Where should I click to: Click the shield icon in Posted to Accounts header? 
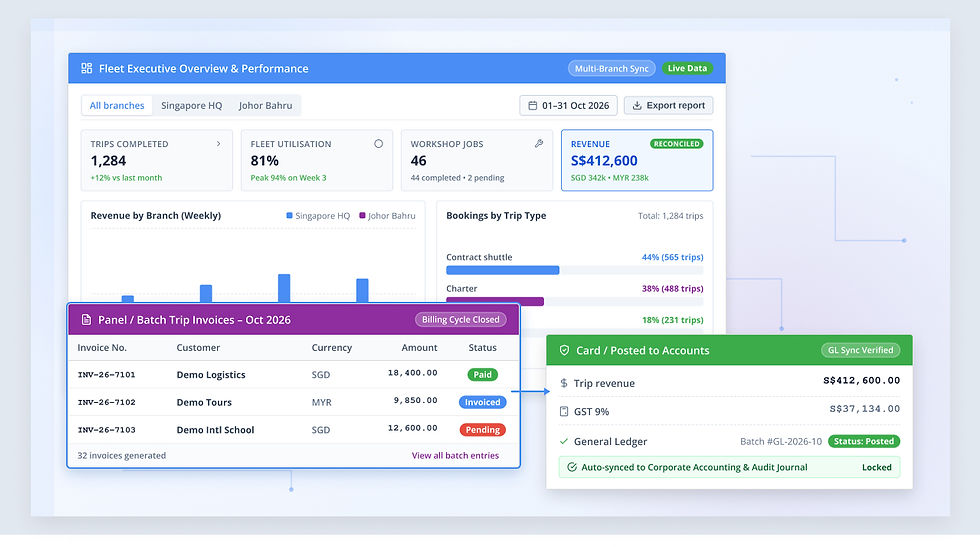tap(564, 350)
